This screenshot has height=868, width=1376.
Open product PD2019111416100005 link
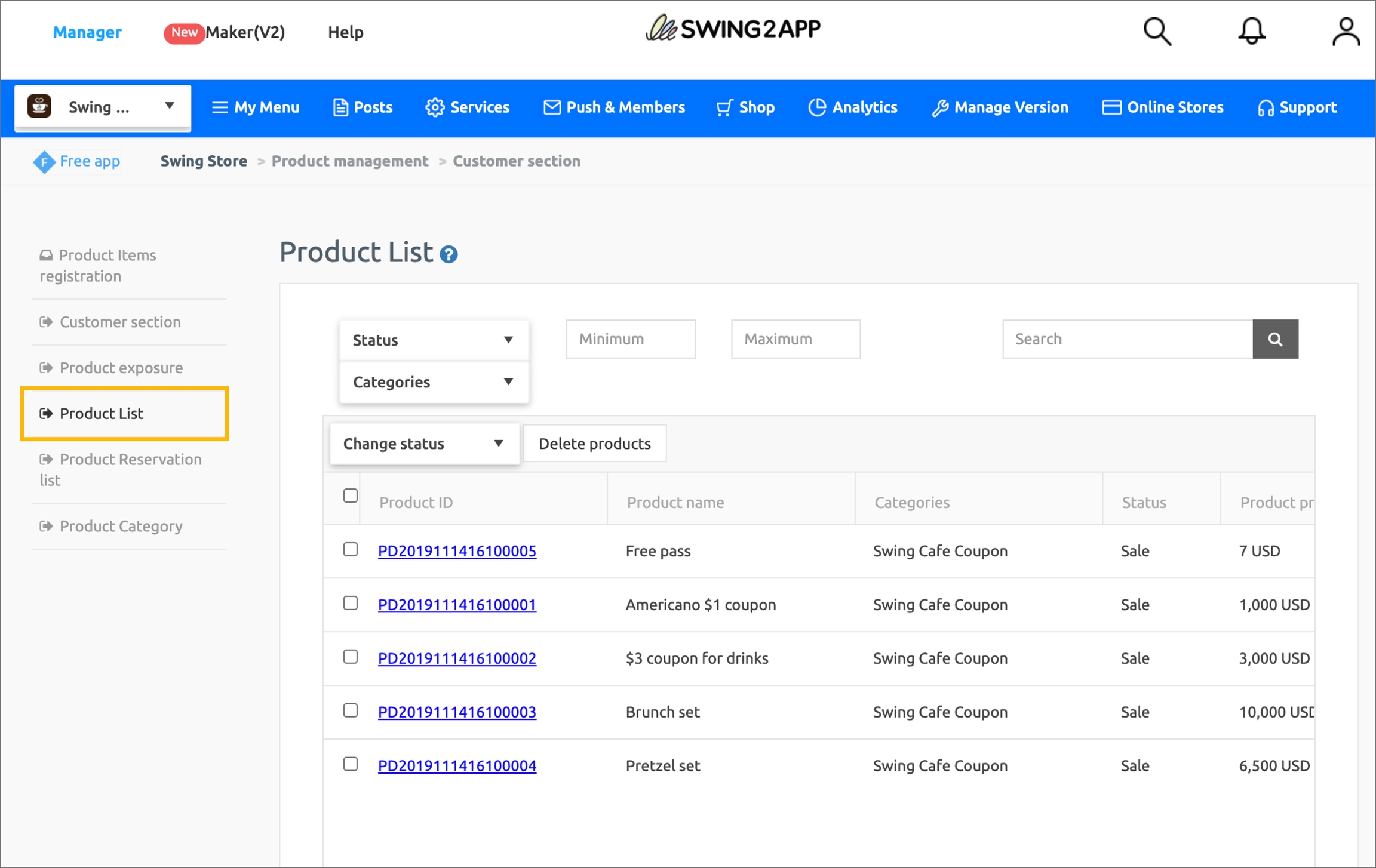[457, 550]
